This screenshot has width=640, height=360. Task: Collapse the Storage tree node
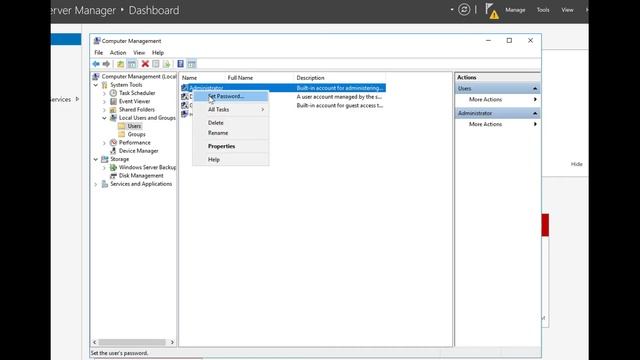pos(96,159)
